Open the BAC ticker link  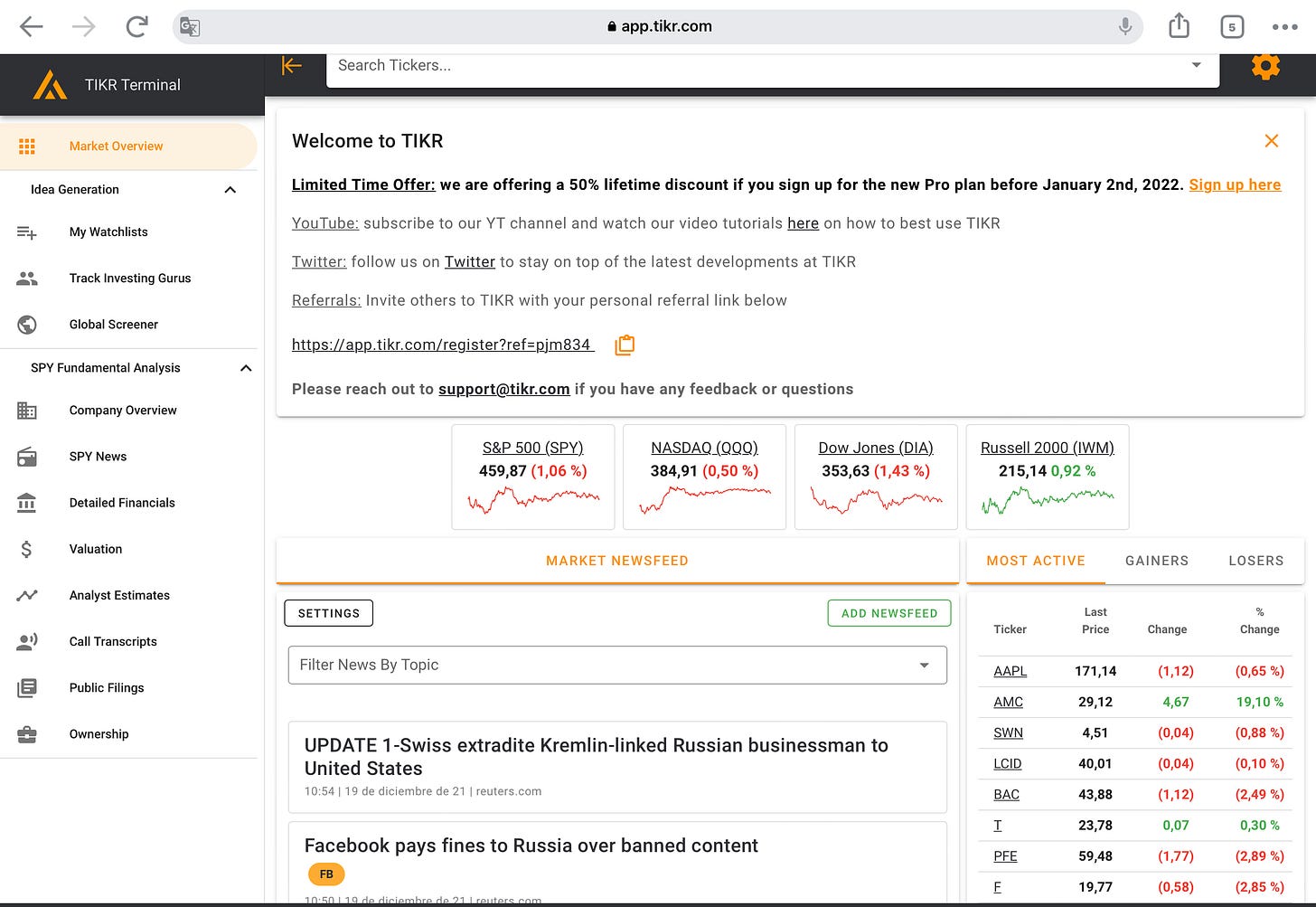click(x=1006, y=794)
